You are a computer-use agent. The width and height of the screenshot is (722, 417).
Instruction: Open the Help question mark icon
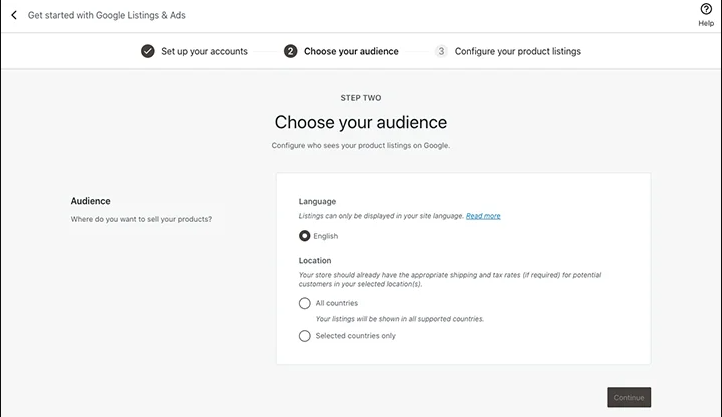coord(706,9)
